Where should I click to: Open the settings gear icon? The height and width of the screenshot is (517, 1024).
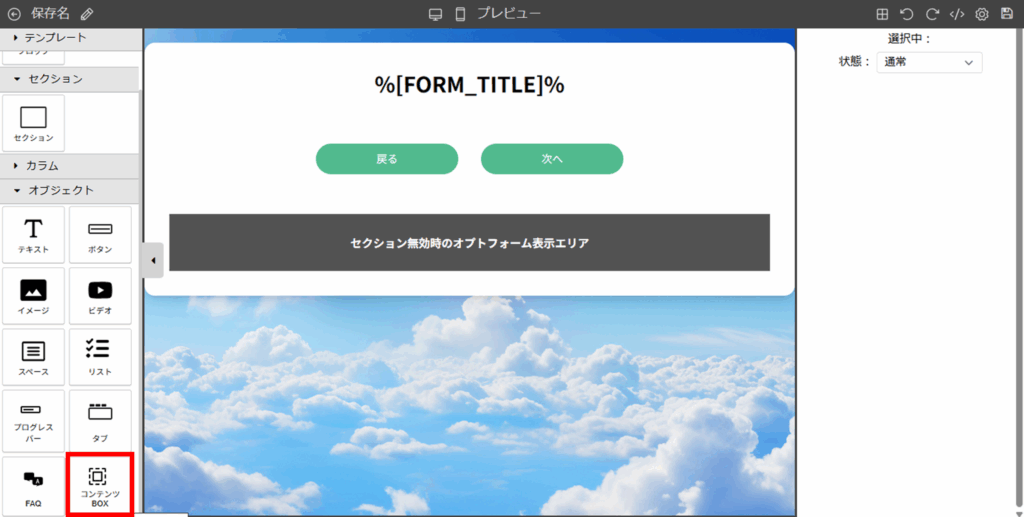pyautogui.click(x=982, y=14)
